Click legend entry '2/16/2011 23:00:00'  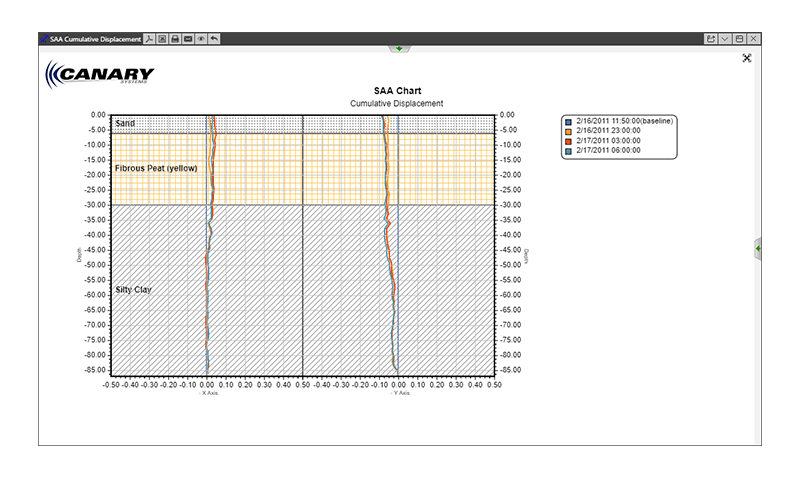point(608,131)
